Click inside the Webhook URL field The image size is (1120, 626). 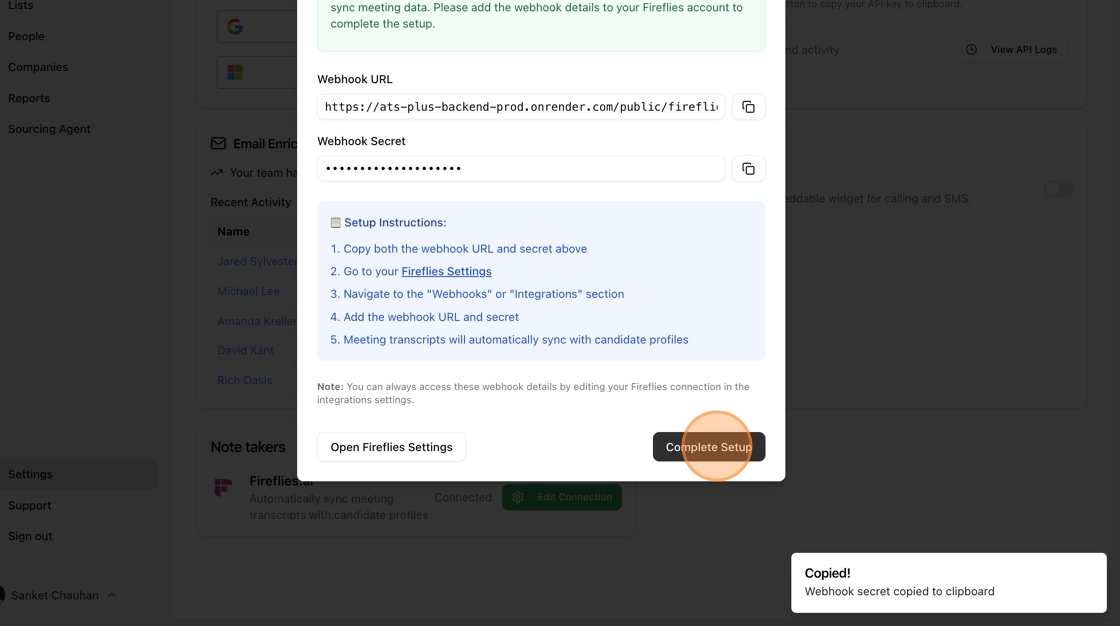(521, 106)
